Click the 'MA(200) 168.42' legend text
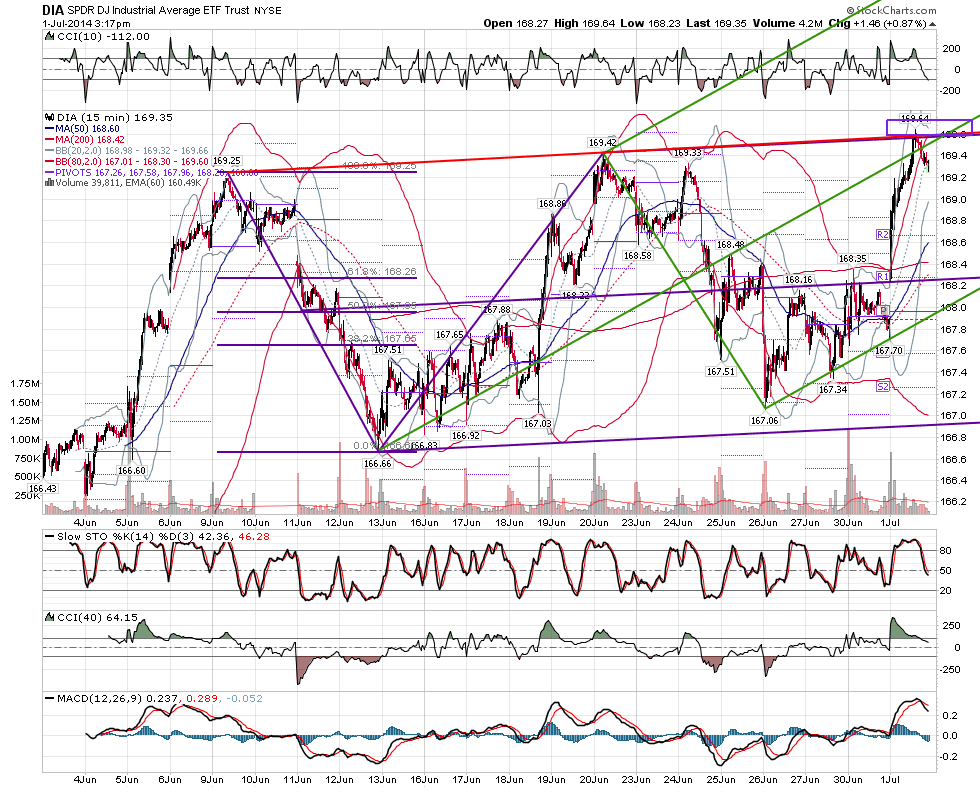Screen dimensions: 980x794 tap(90, 139)
